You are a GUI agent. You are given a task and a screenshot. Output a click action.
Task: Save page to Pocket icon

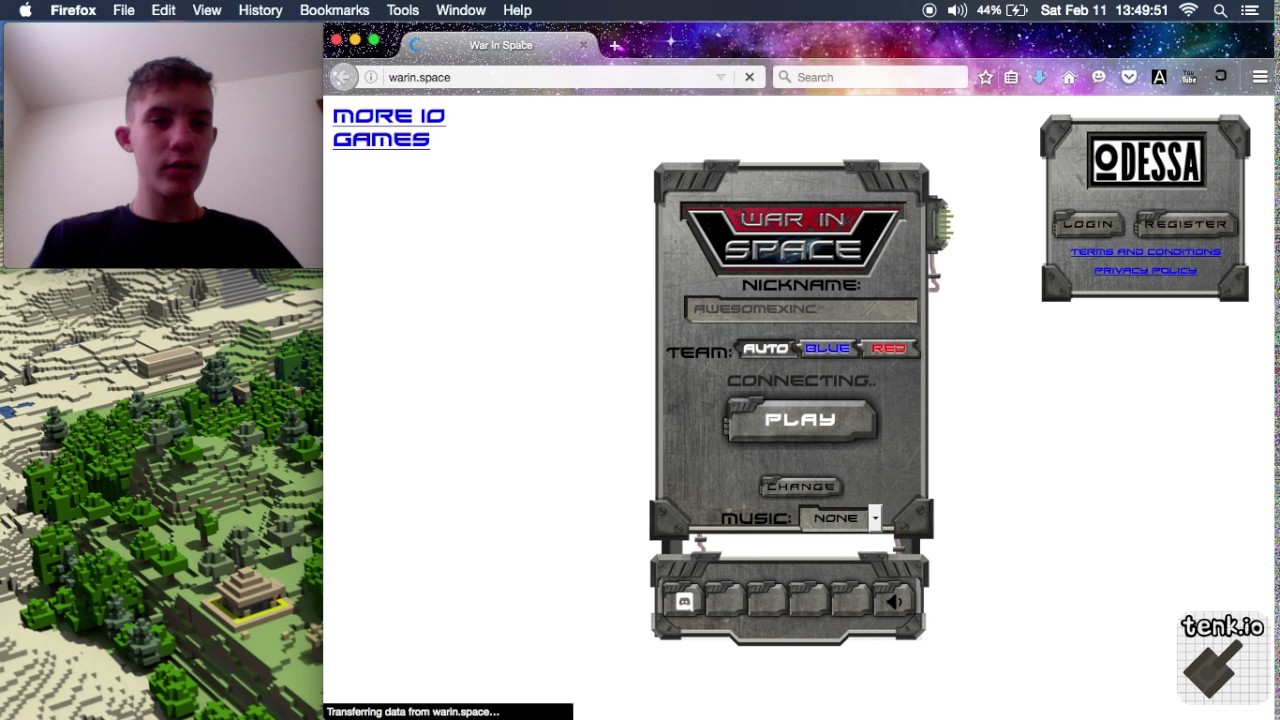point(1129,77)
